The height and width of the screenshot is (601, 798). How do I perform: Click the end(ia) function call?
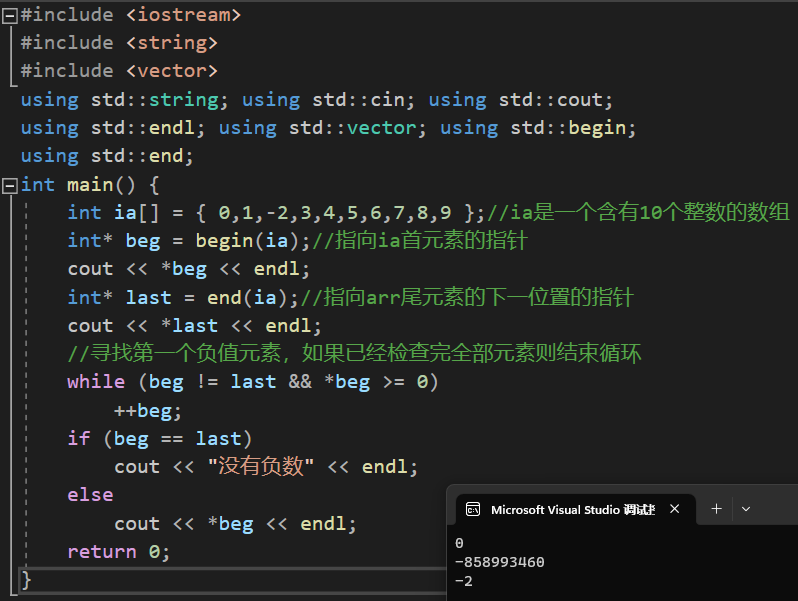click(265, 298)
